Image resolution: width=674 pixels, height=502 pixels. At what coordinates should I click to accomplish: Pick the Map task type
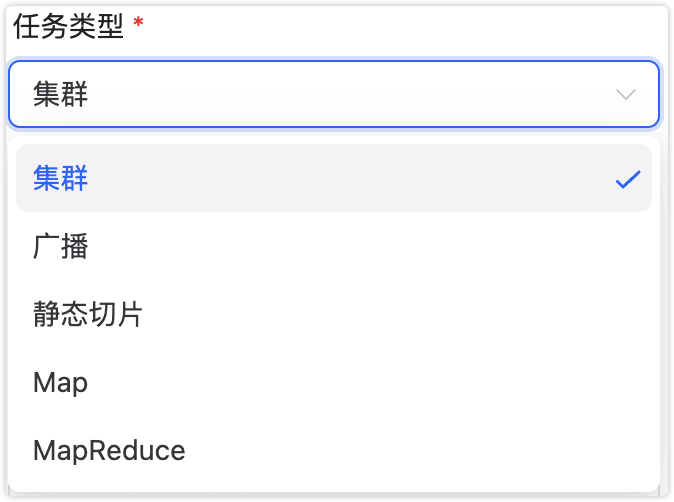tap(60, 382)
